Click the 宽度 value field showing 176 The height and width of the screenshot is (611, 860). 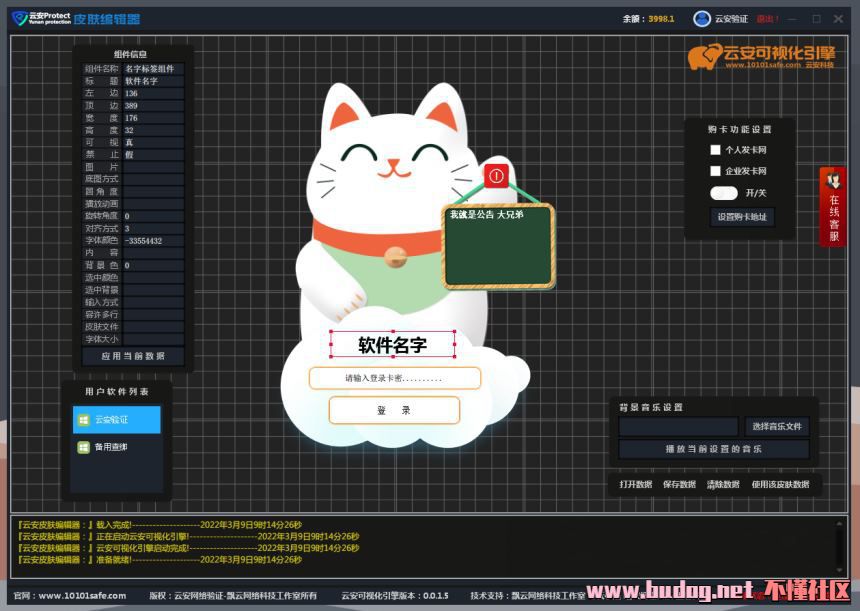coord(154,118)
